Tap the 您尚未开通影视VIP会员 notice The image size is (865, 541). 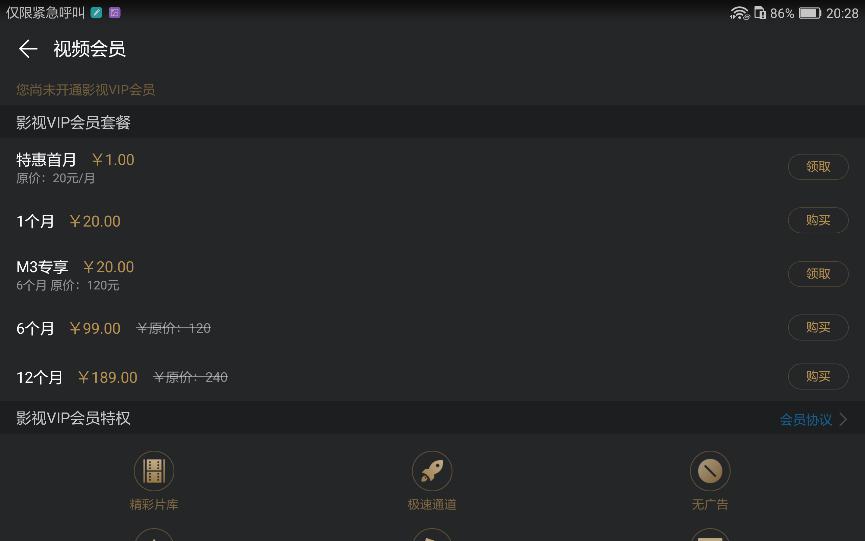coord(86,89)
